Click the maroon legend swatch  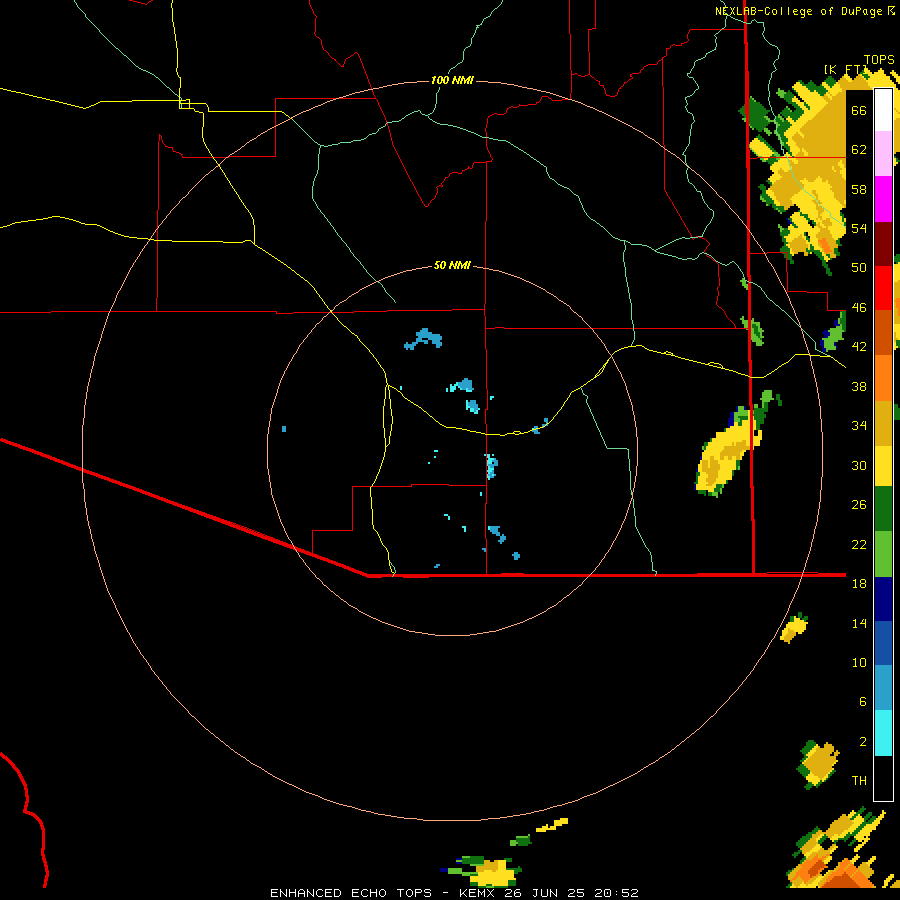coord(883,243)
